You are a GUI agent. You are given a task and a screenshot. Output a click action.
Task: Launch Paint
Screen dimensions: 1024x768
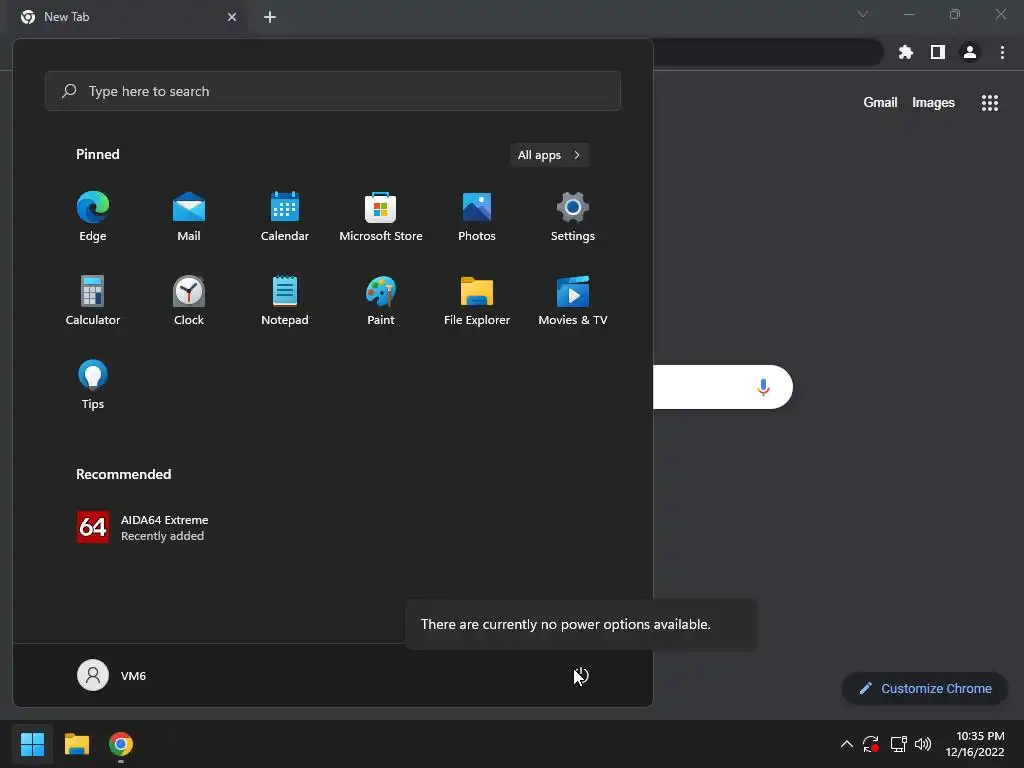pos(381,300)
